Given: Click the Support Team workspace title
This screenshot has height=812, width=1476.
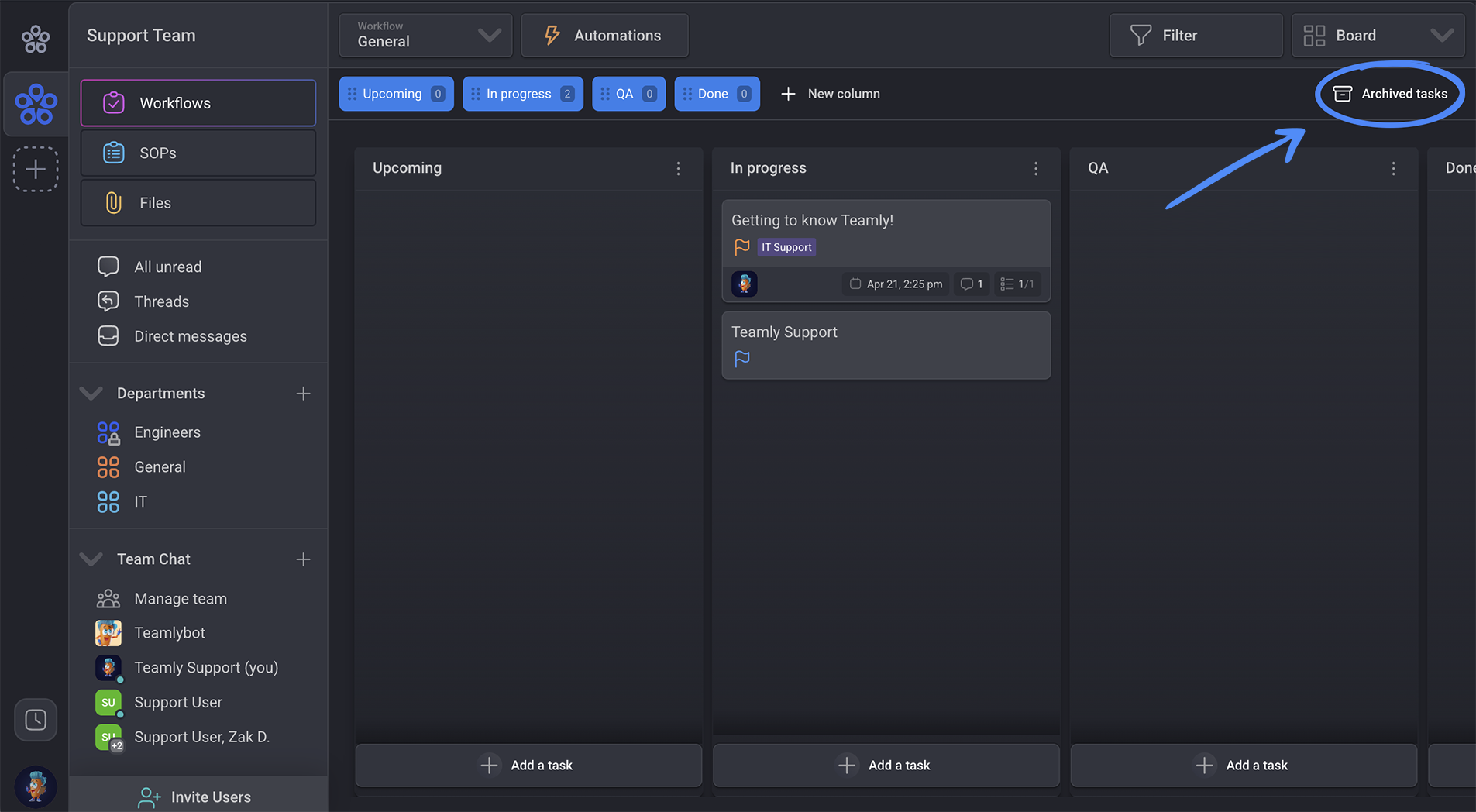Looking at the screenshot, I should click(x=141, y=36).
